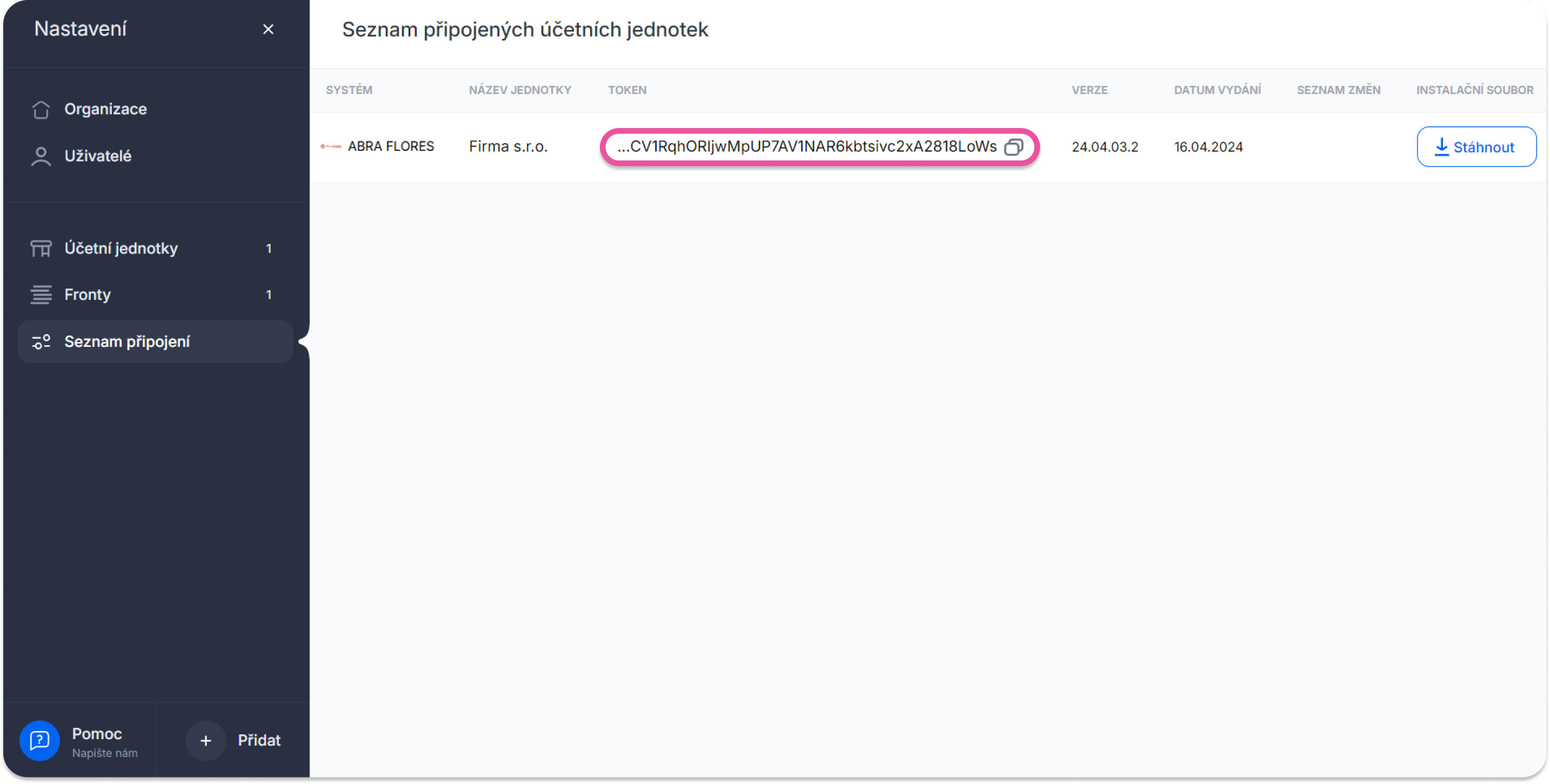The image size is (1550, 784).
Task: Click the TOKEN column header
Action: click(x=627, y=90)
